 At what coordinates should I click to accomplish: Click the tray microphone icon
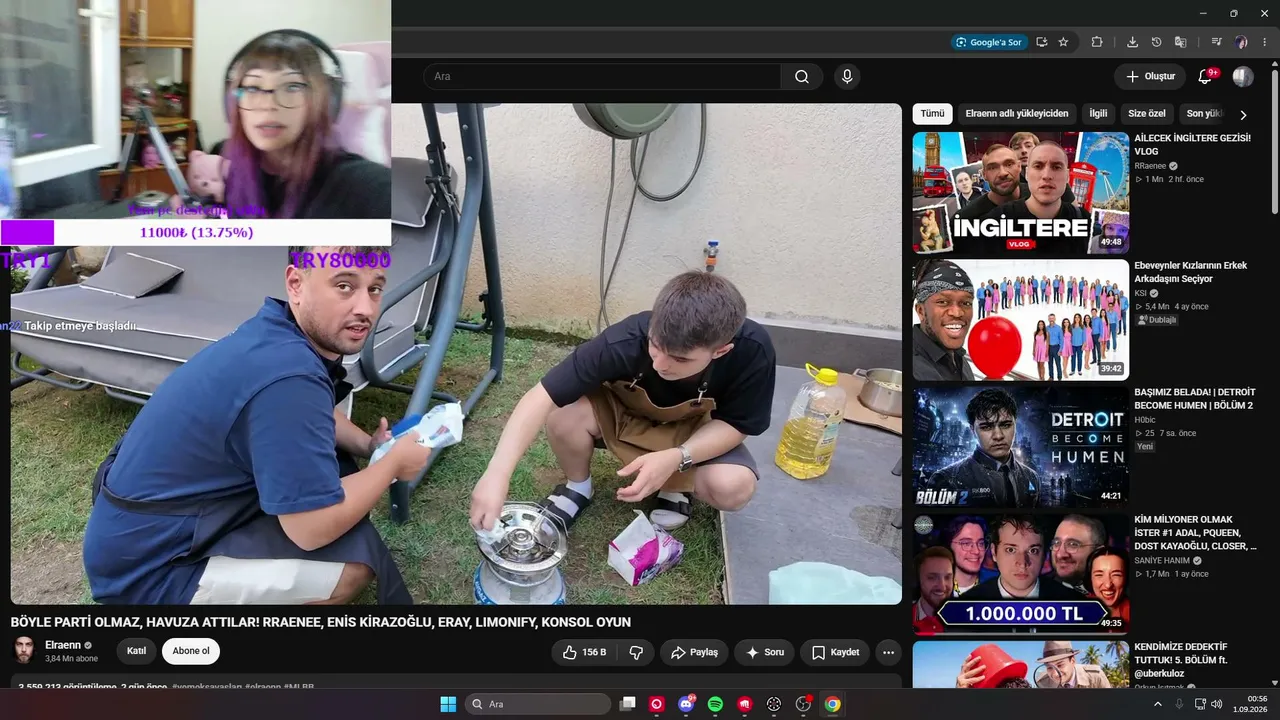coord(1179,704)
